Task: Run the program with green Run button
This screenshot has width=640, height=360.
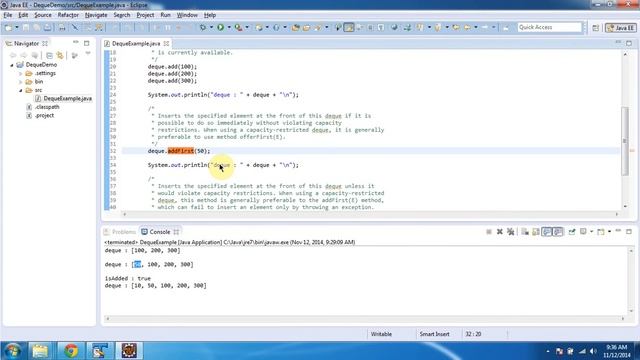Action: [220, 28]
